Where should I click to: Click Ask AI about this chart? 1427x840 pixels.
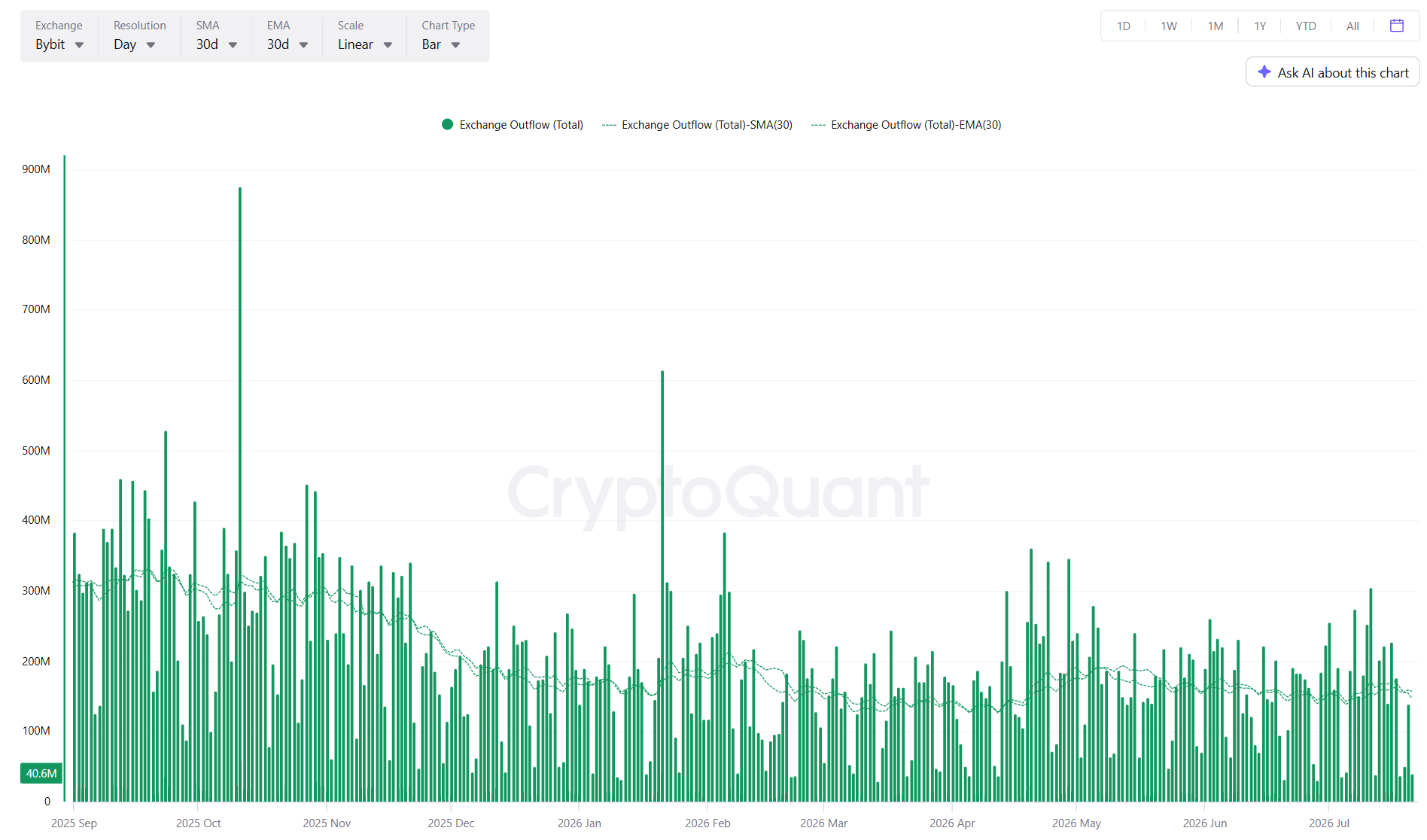click(x=1333, y=72)
